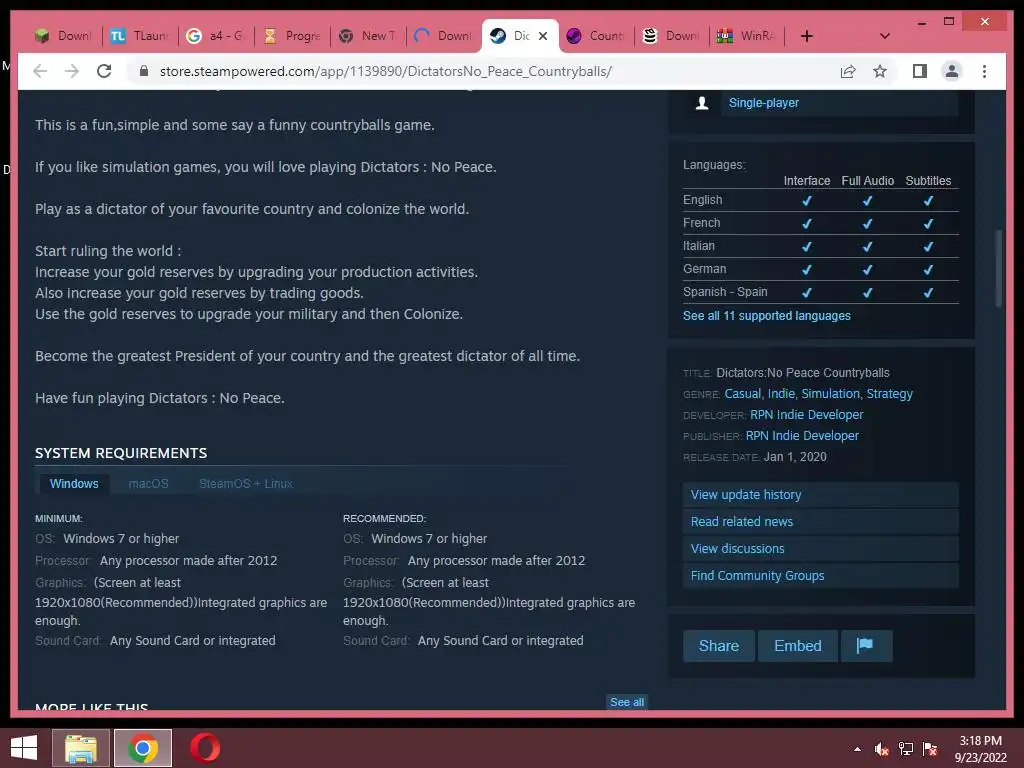Click the English interface checkmark
This screenshot has height=768, width=1024.
(807, 200)
